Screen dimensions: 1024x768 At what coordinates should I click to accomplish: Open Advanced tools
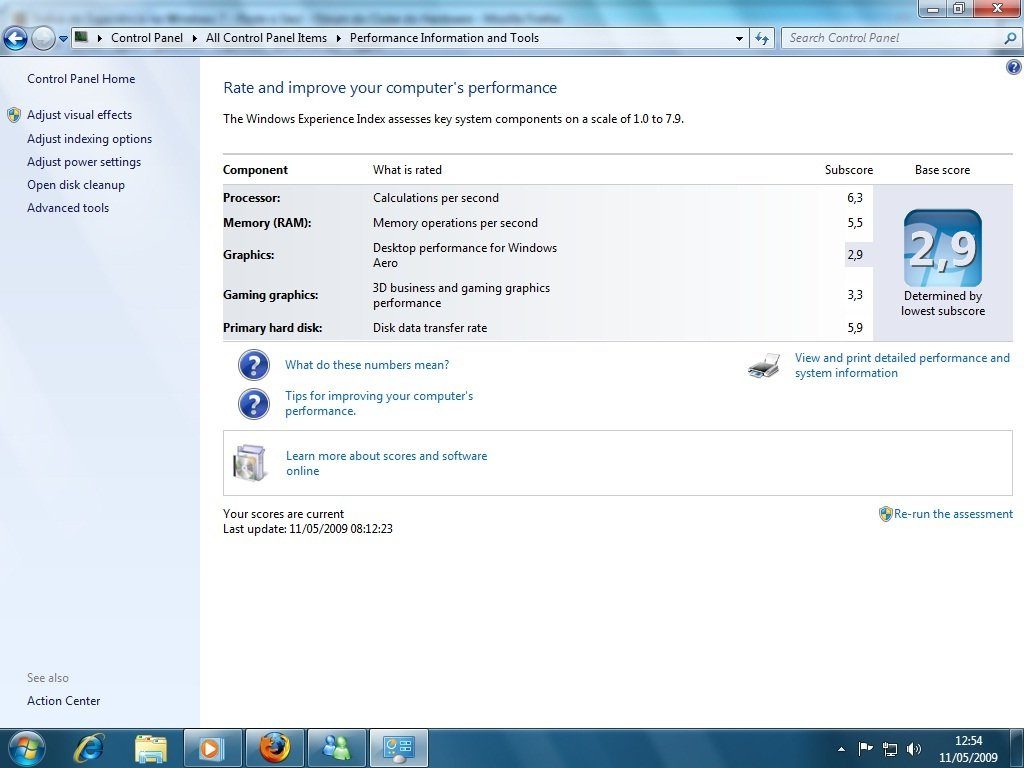click(x=68, y=208)
